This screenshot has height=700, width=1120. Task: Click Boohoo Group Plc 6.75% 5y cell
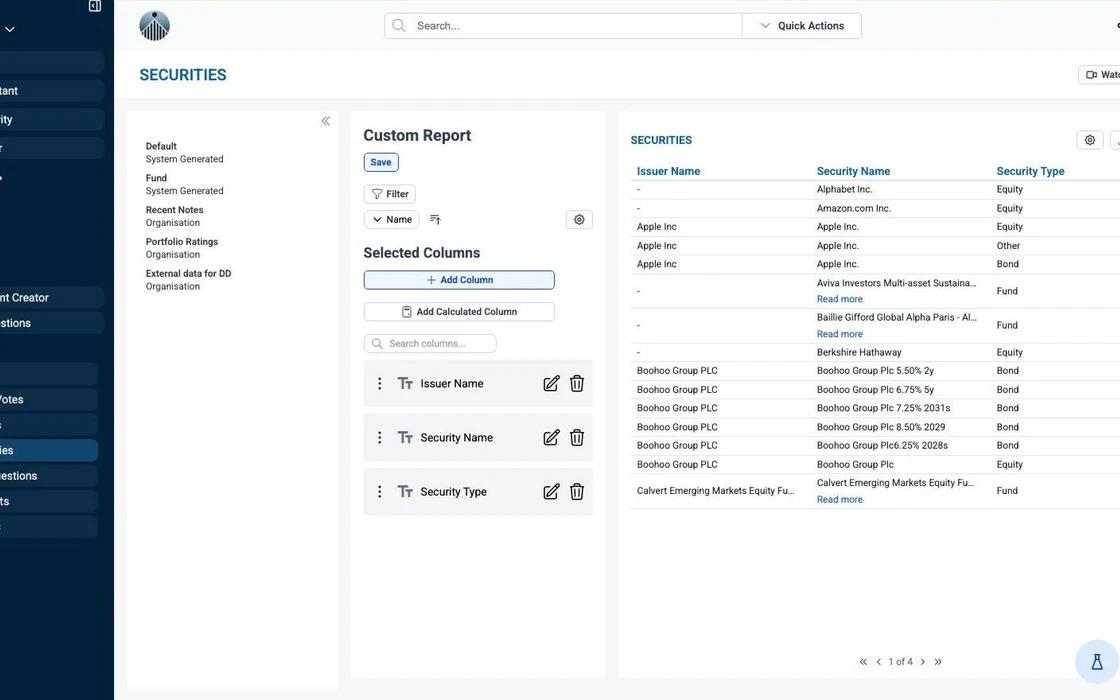pos(875,390)
